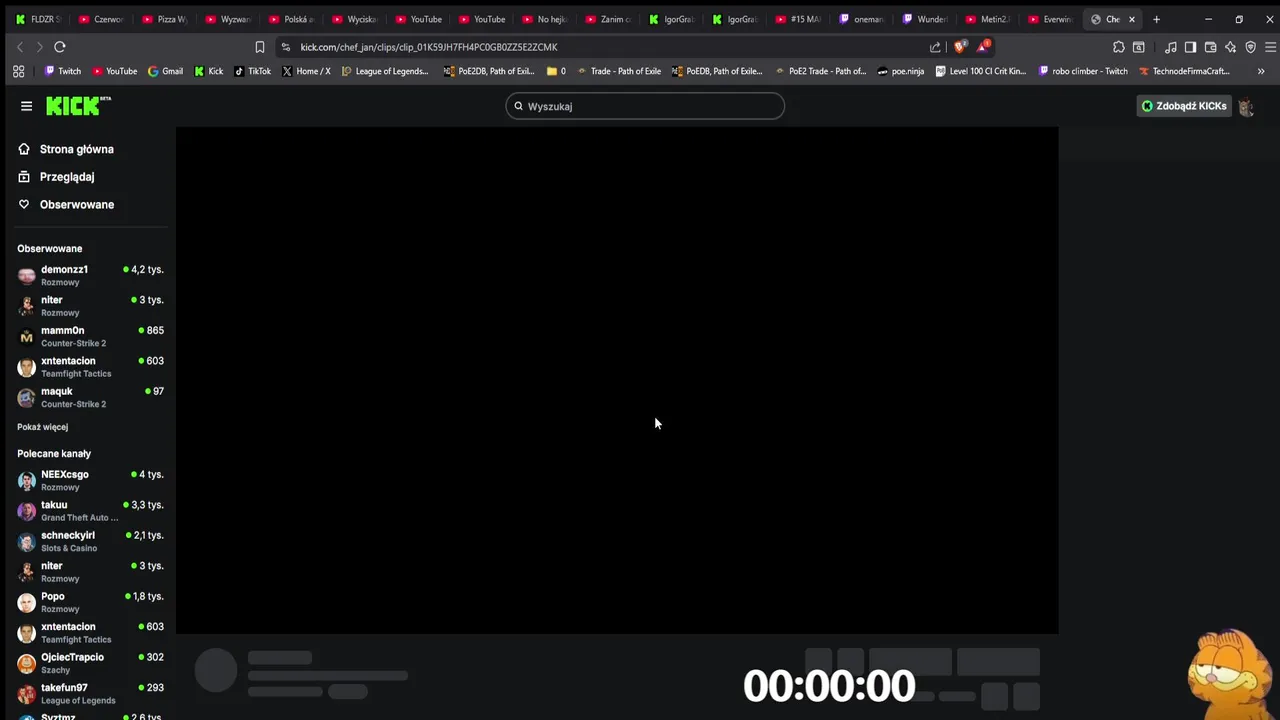Open the Leo AI sparkle icon
Image resolution: width=1280 pixels, height=720 pixels.
click(1230, 47)
